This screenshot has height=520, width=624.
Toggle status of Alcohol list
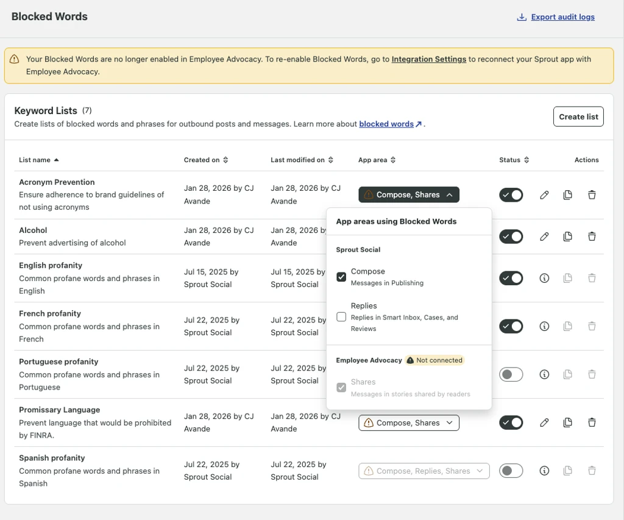511,237
